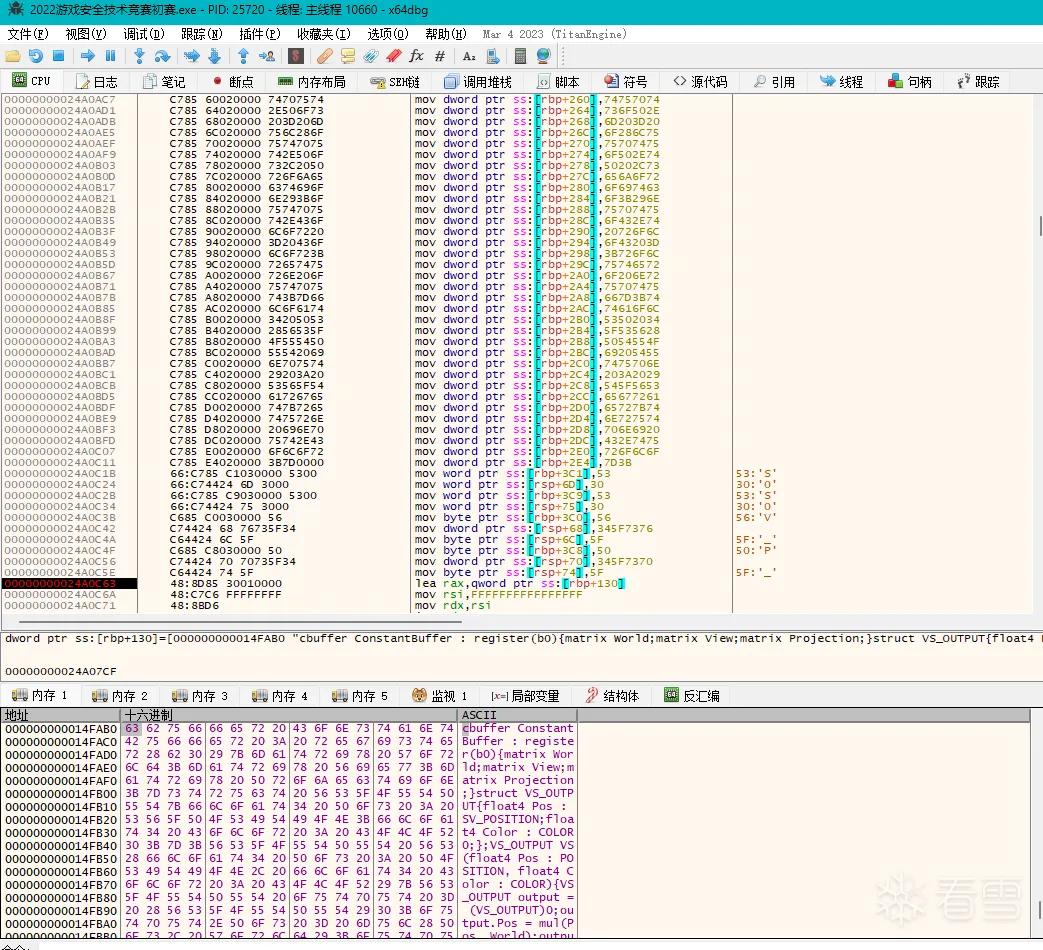Click the 十六进制 column header in dump
The width and height of the screenshot is (1043, 950).
[x=148, y=715]
